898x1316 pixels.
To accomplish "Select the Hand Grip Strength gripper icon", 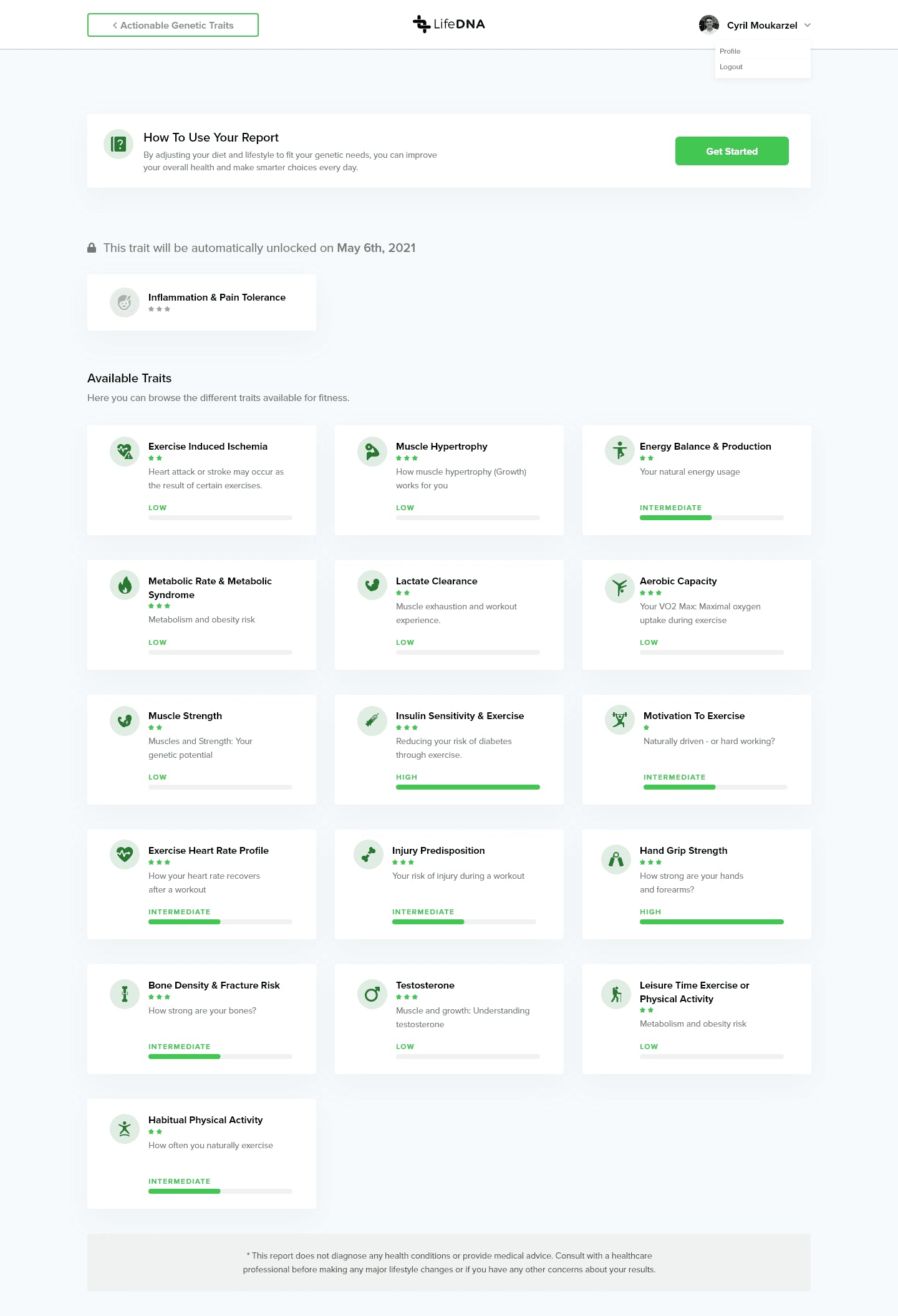I will (x=616, y=860).
